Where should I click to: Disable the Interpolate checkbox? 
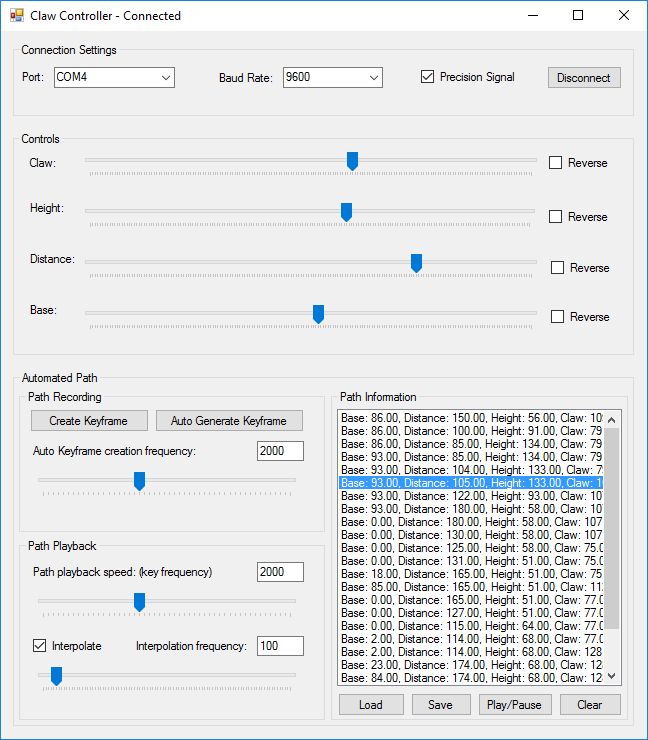pyautogui.click(x=39, y=646)
